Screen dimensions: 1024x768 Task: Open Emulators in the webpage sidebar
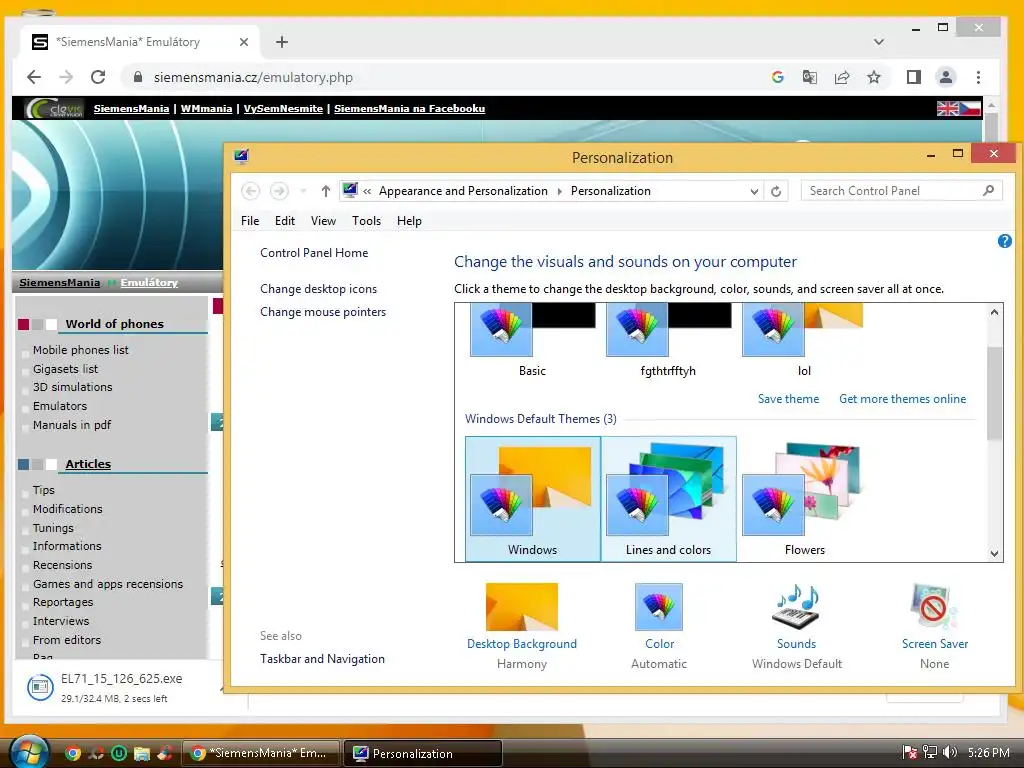click(60, 406)
